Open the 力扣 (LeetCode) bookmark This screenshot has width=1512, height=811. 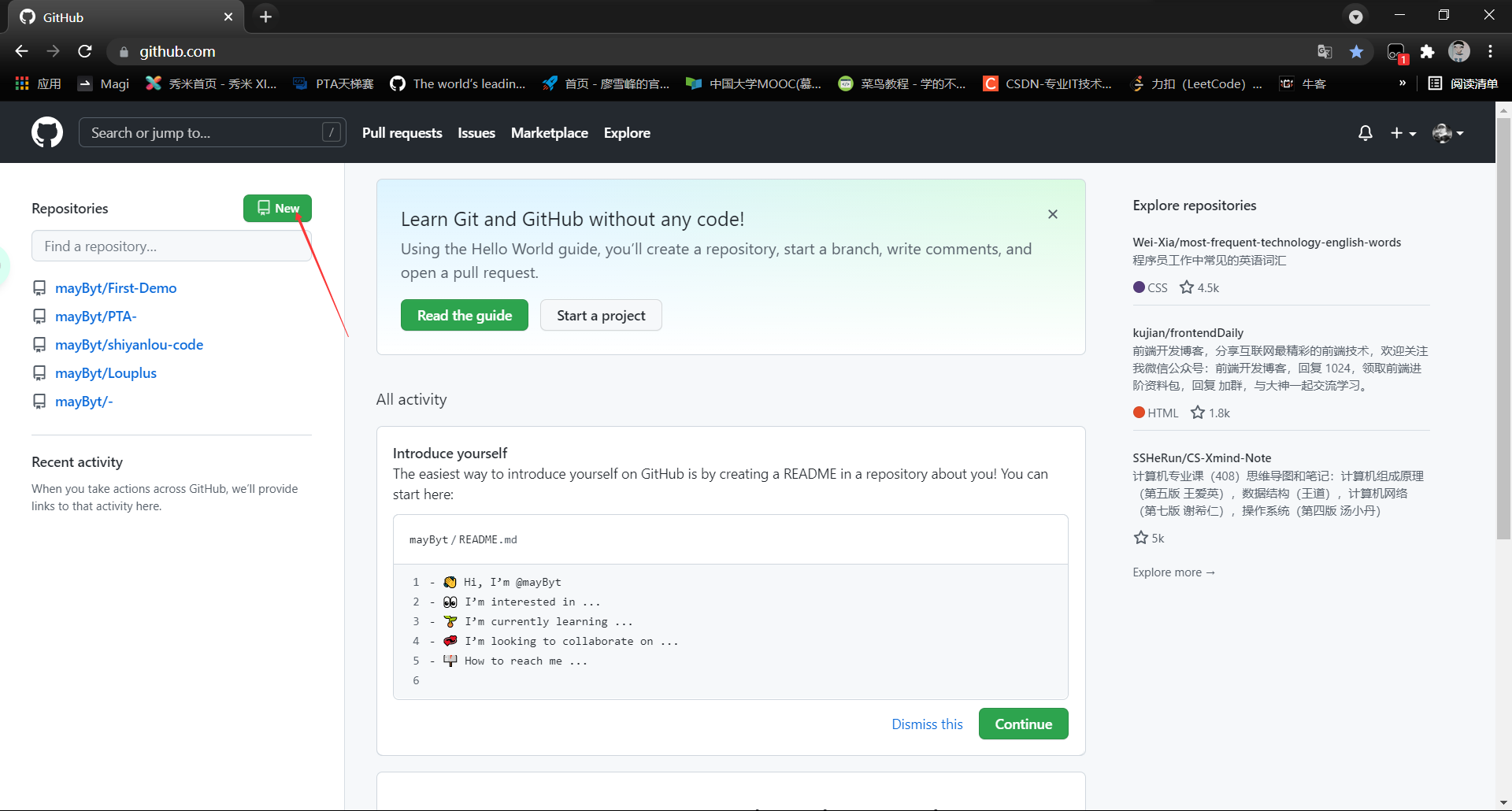1196,83
